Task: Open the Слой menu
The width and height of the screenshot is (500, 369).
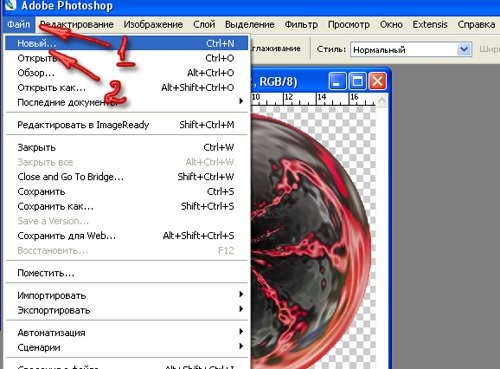Action: (204, 25)
